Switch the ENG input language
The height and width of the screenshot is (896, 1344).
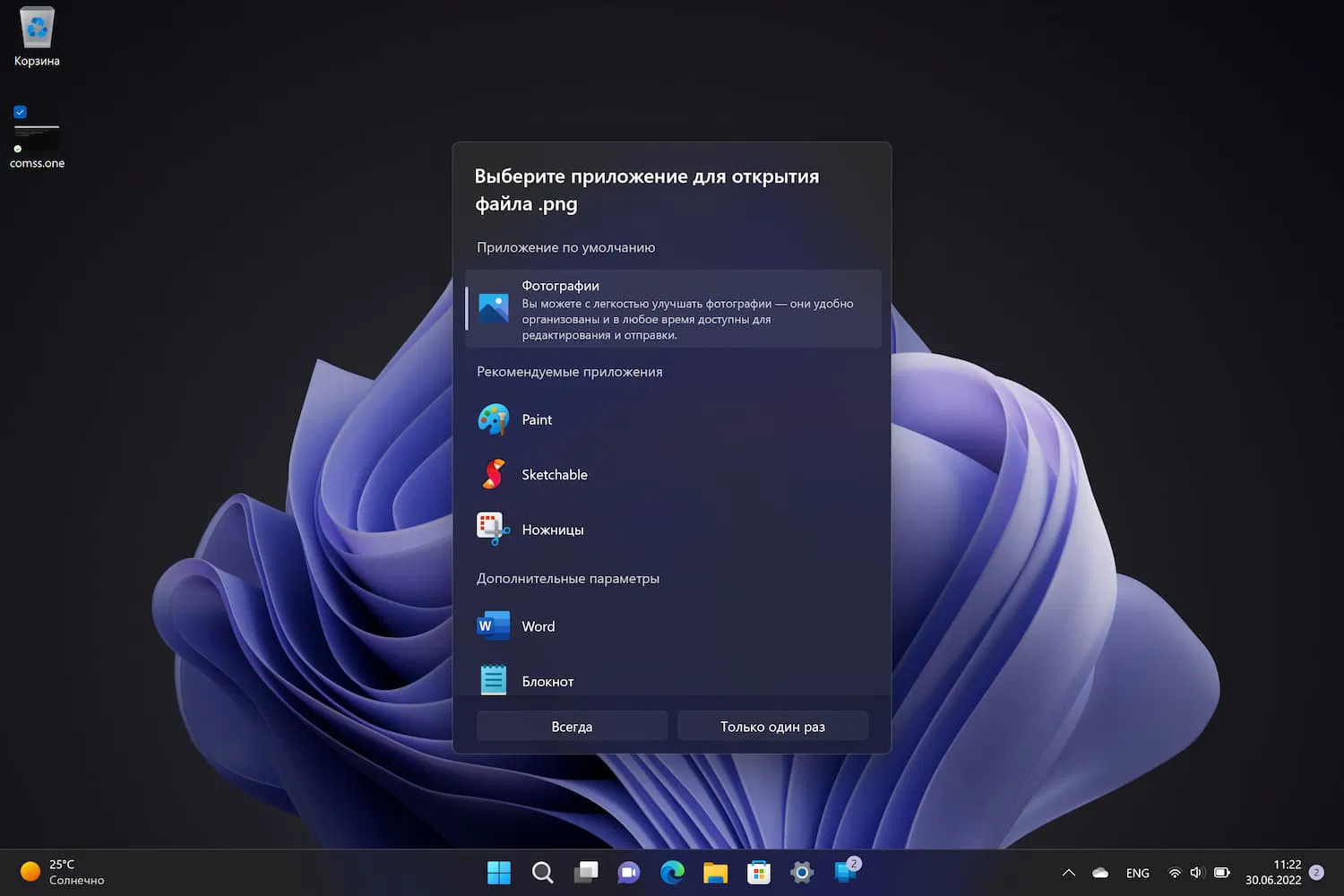coord(1138,873)
